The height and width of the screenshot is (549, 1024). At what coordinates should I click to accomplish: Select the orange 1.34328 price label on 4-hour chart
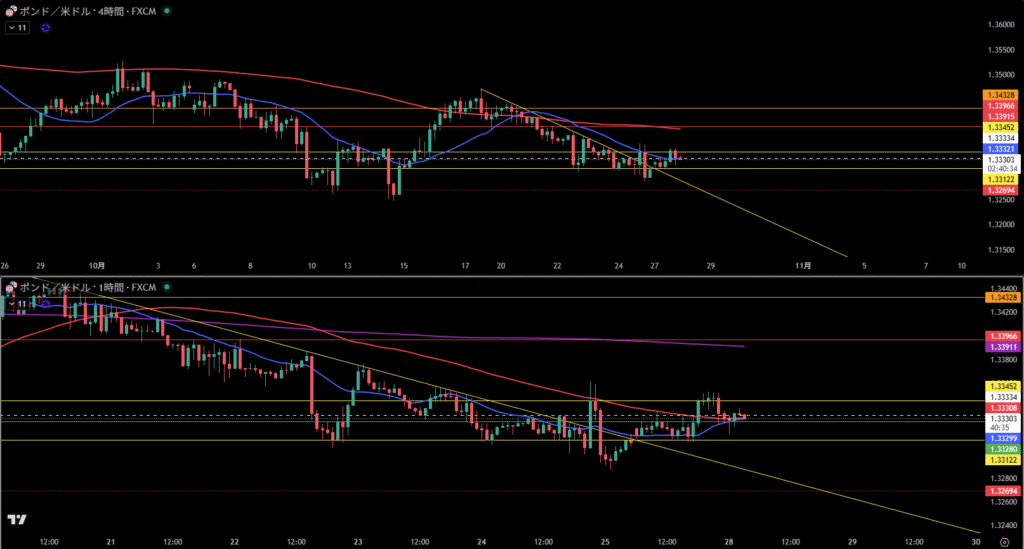(x=1001, y=94)
